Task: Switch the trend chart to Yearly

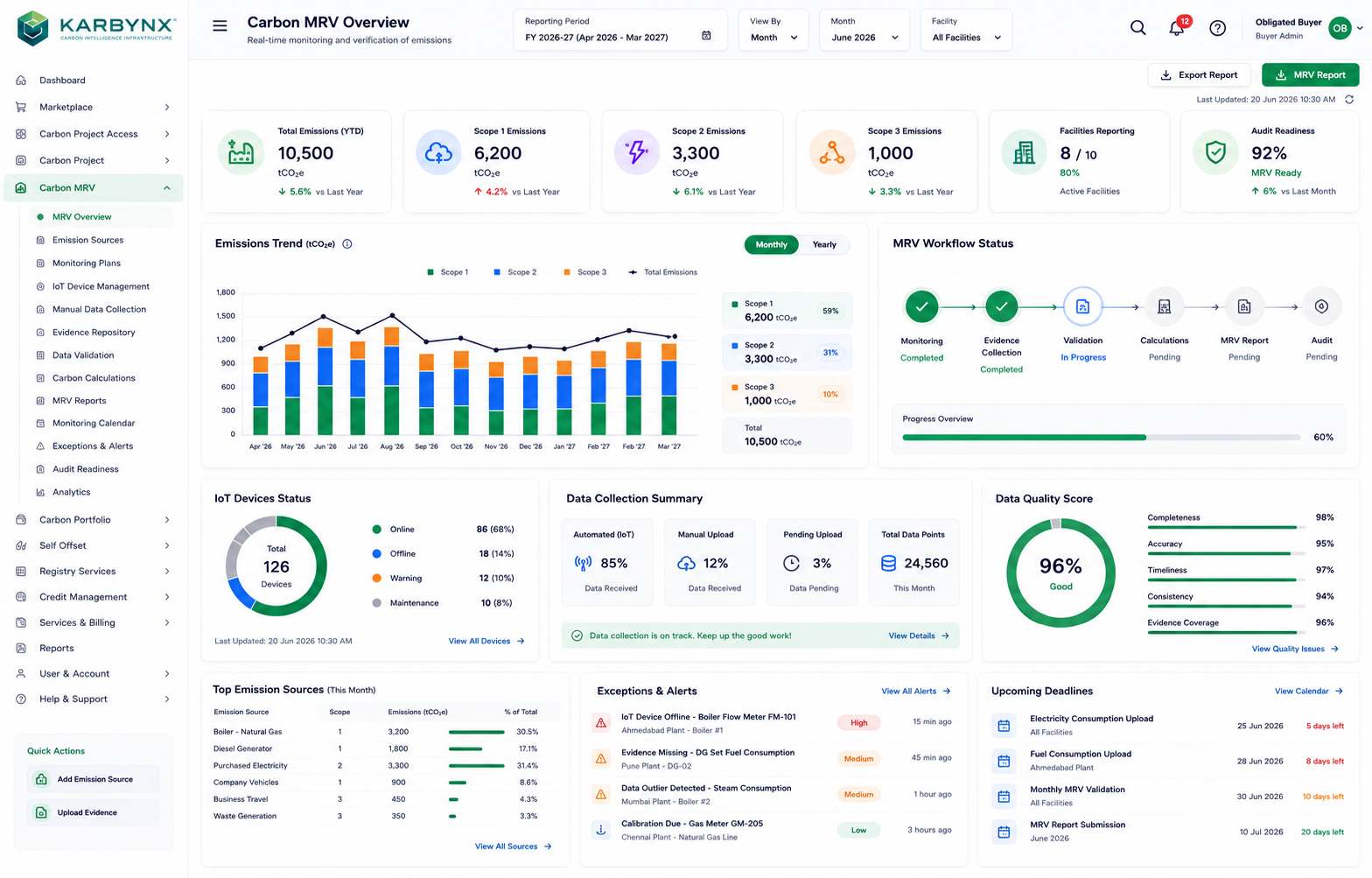Action: 824,245
